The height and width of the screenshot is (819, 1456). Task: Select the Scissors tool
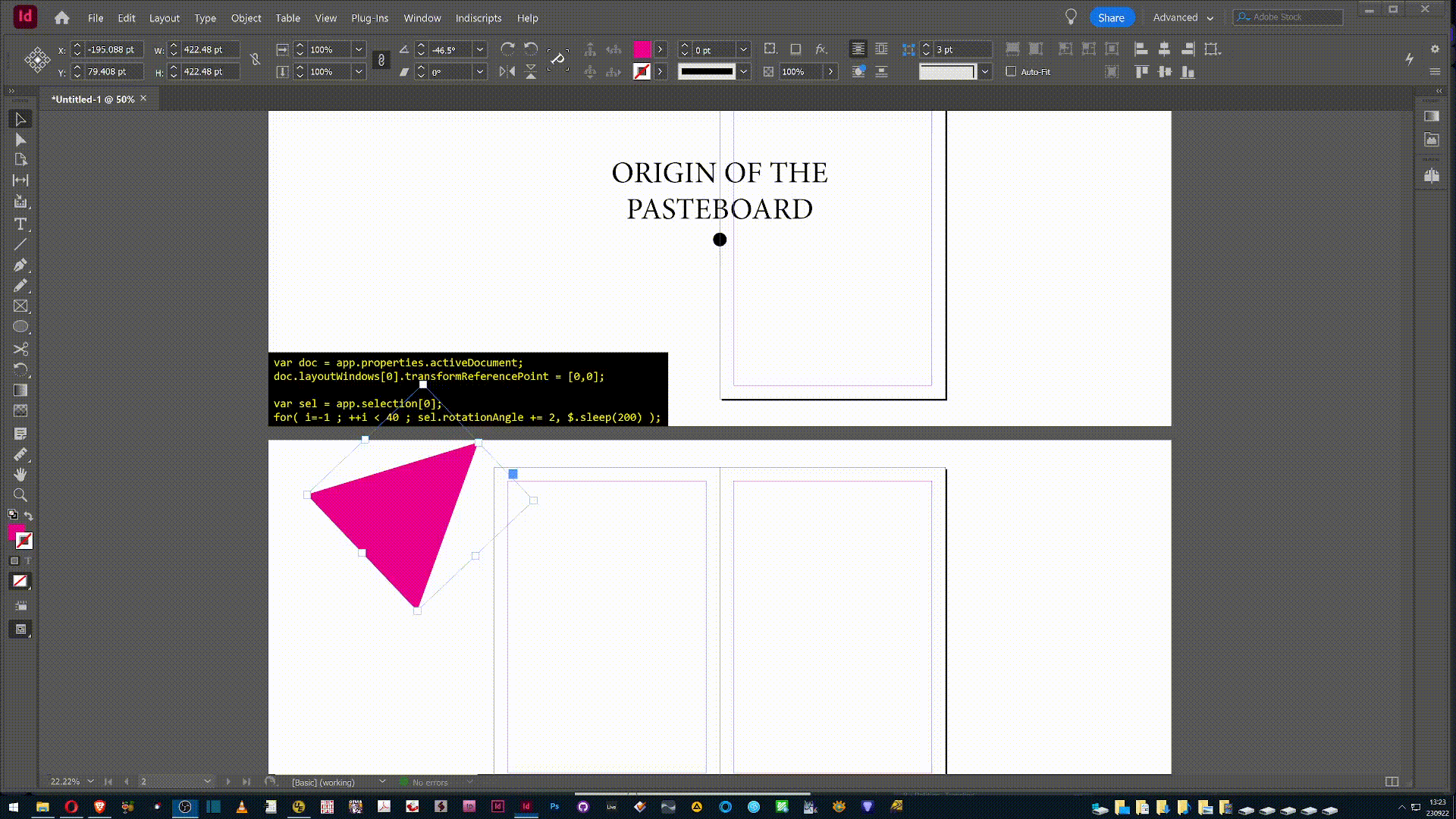(20, 349)
